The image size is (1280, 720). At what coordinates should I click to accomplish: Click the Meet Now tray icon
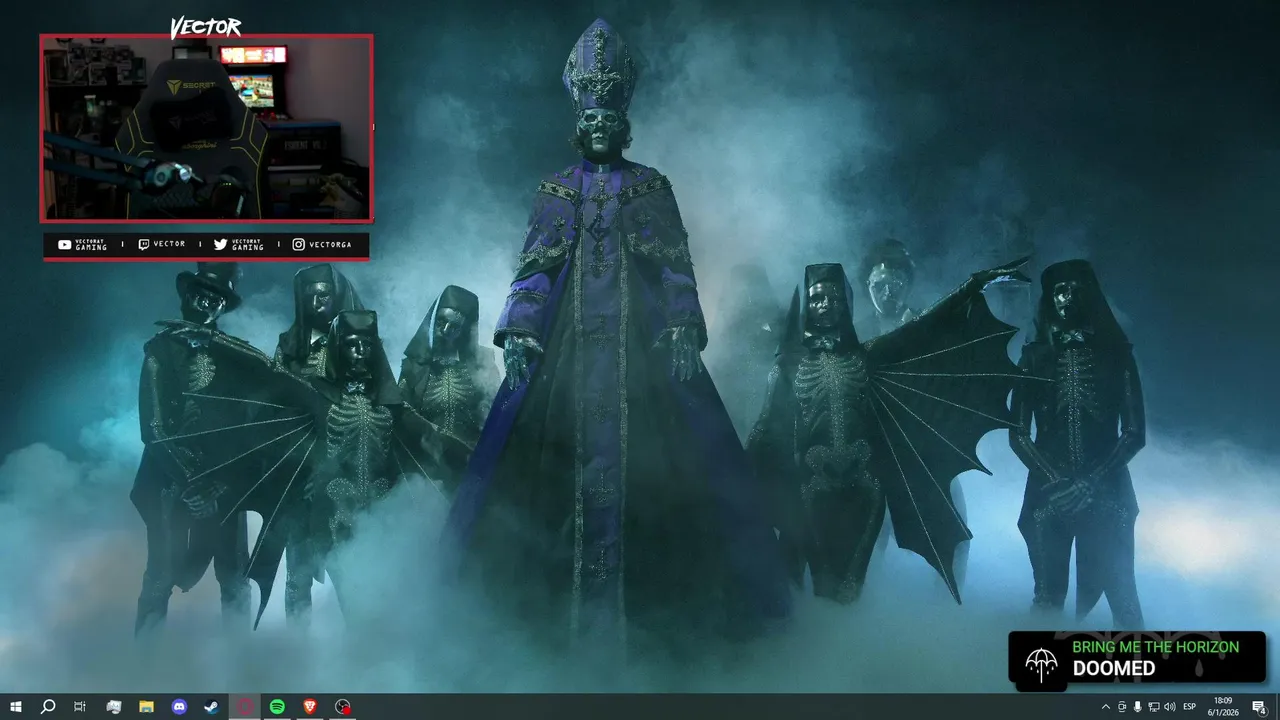1121,707
